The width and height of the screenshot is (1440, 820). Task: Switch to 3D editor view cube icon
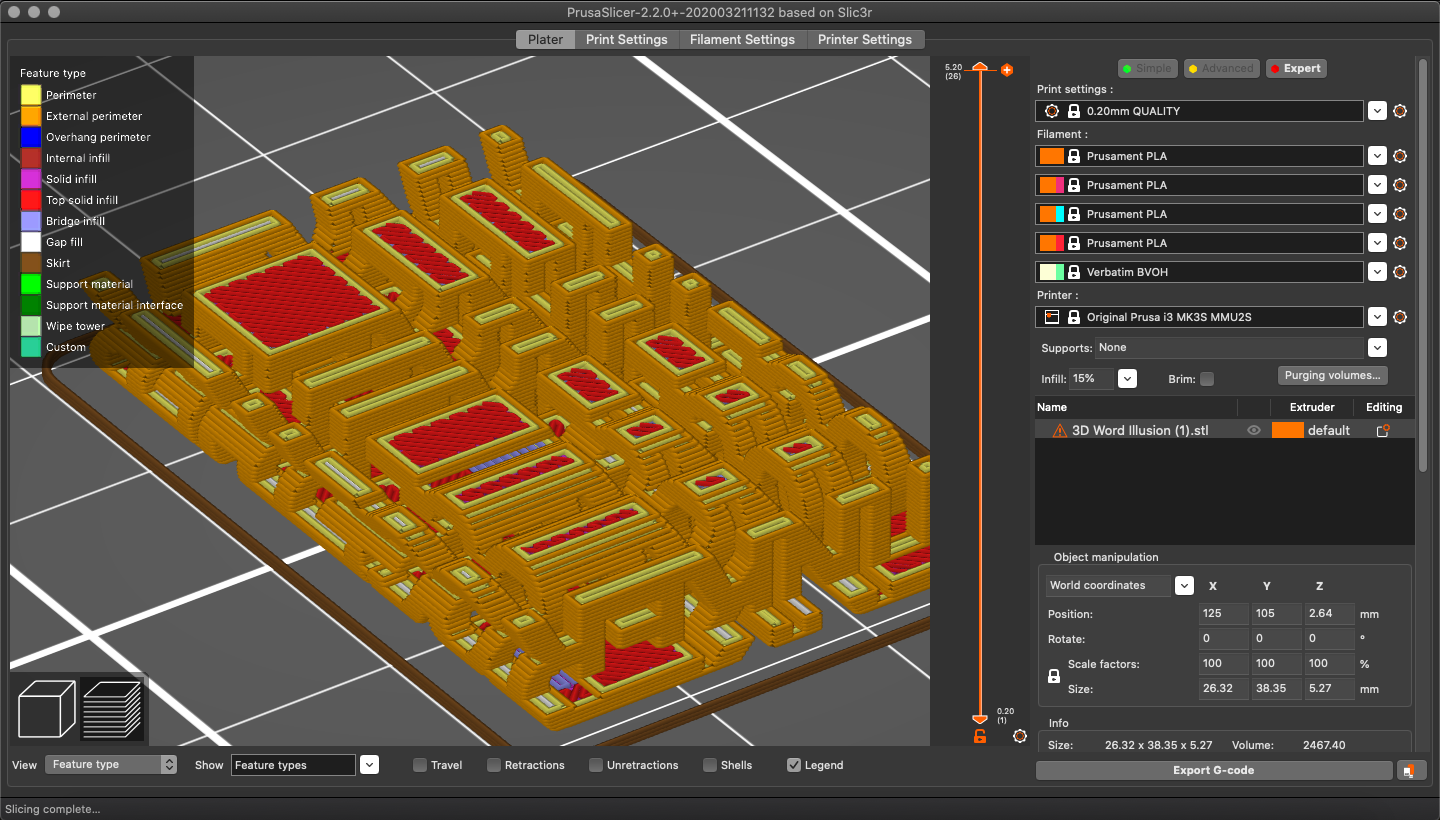pos(47,707)
